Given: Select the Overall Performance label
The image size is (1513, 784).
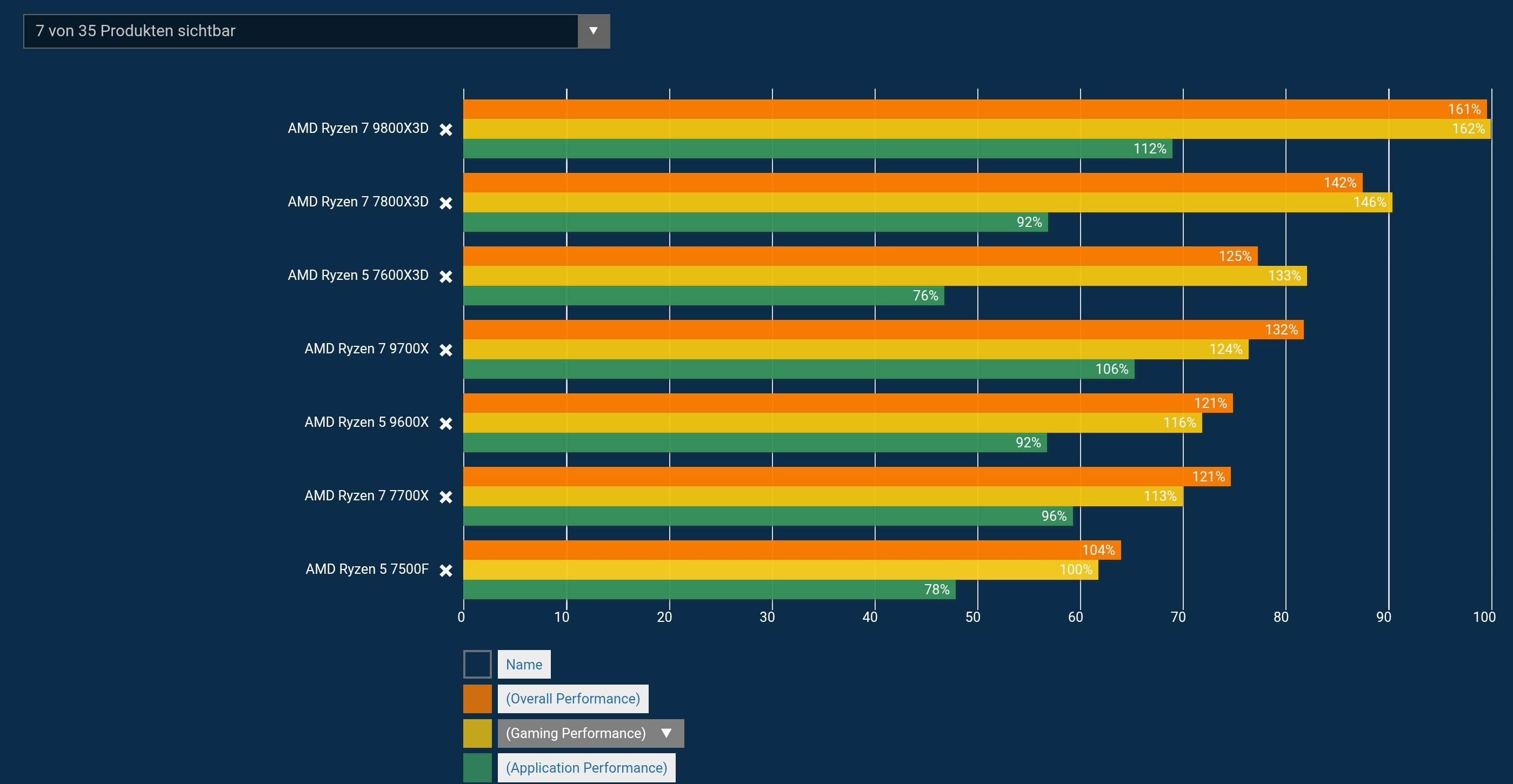Looking at the screenshot, I should tap(572, 699).
